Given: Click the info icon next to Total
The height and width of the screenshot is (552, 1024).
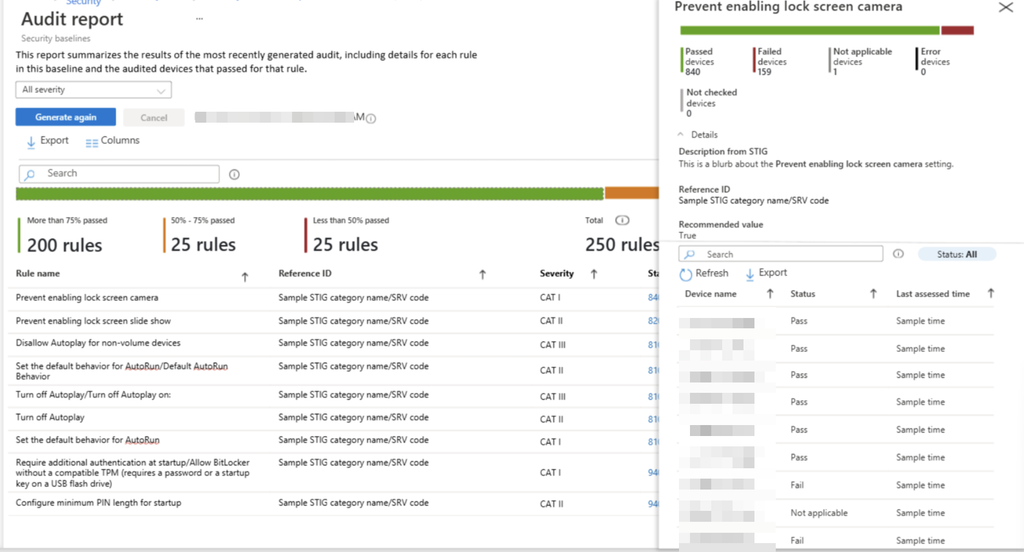Looking at the screenshot, I should click(622, 220).
